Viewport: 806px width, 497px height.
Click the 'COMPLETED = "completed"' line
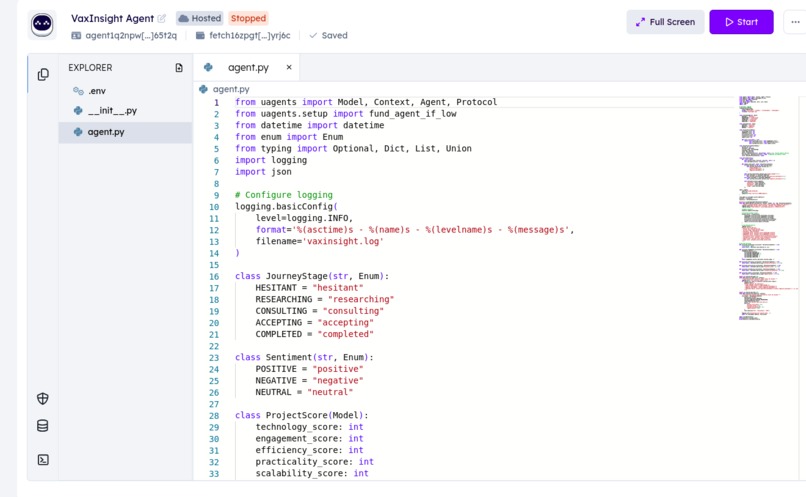314,334
